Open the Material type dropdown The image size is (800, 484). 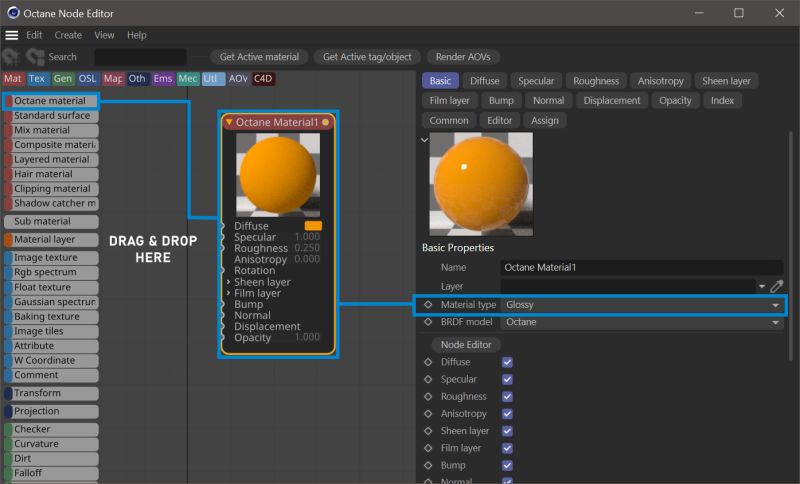pyautogui.click(x=642, y=305)
